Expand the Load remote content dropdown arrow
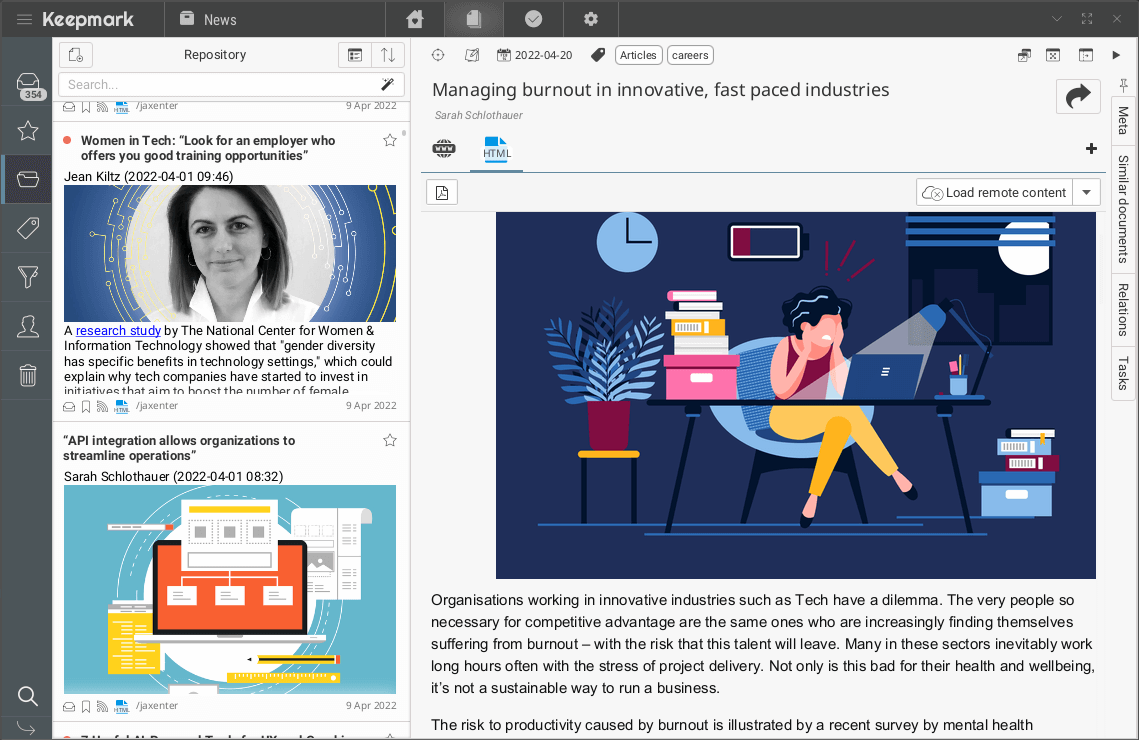Image resolution: width=1139 pixels, height=740 pixels. [1086, 192]
